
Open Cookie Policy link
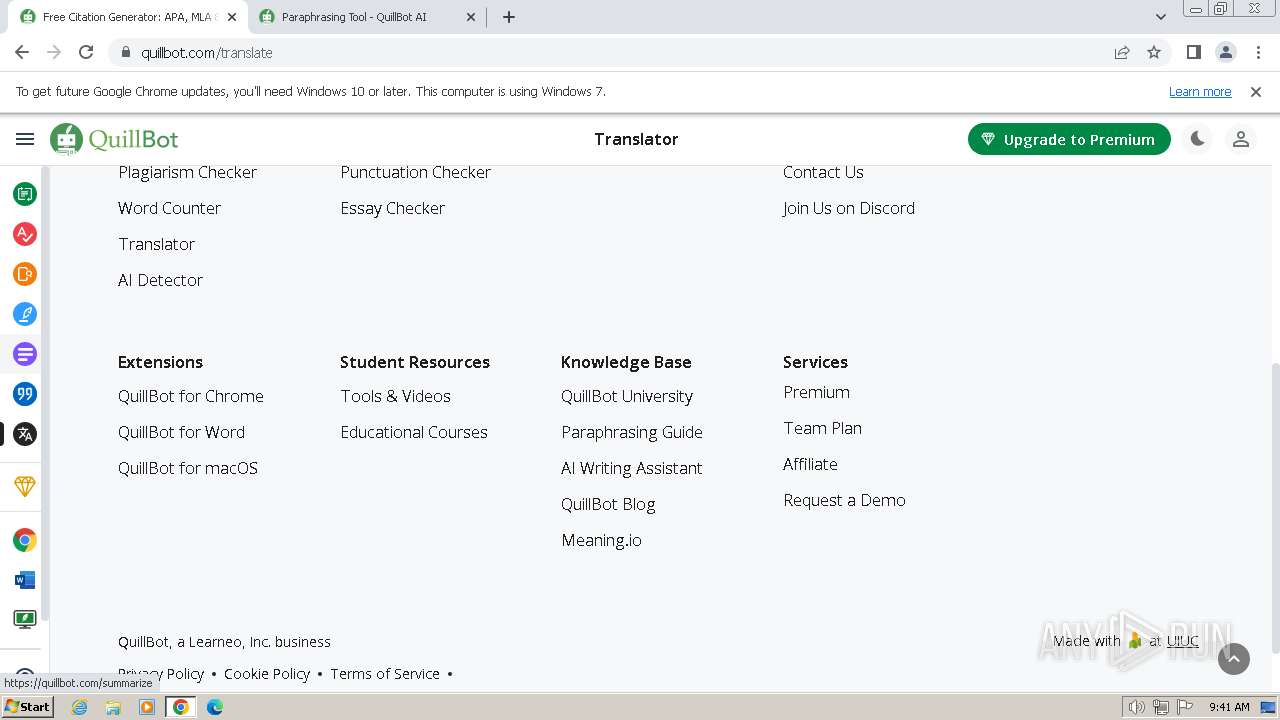tap(267, 674)
